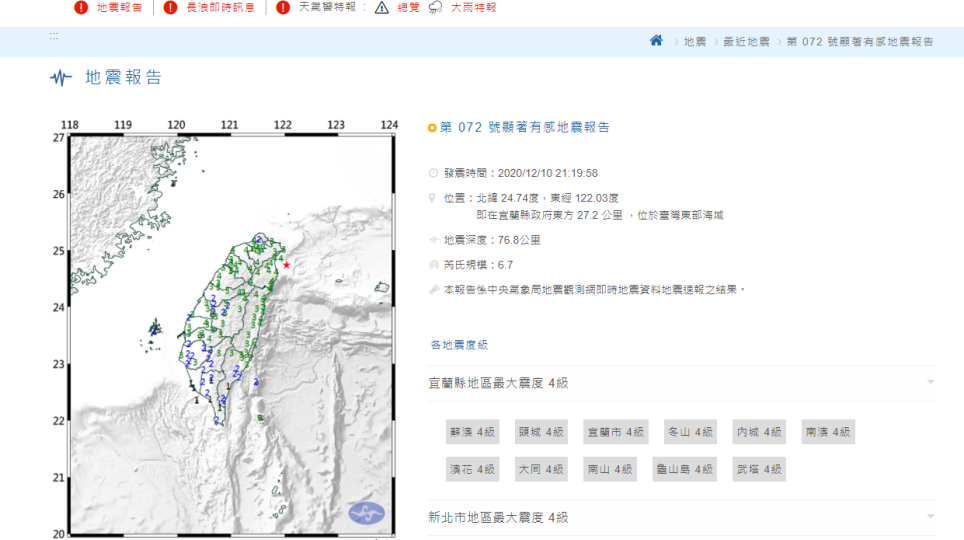Open the 地震報告 alert link

click(x=119, y=8)
